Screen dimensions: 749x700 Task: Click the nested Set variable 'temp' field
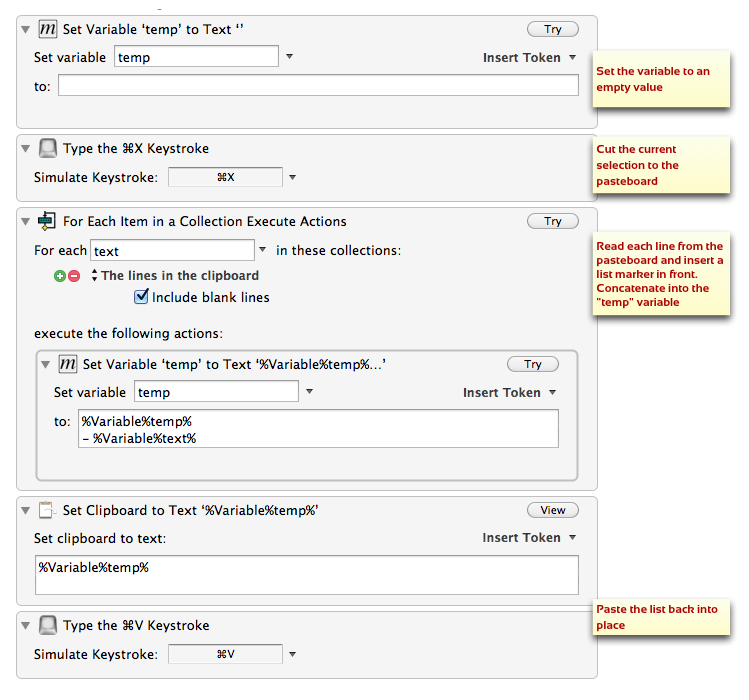click(216, 391)
